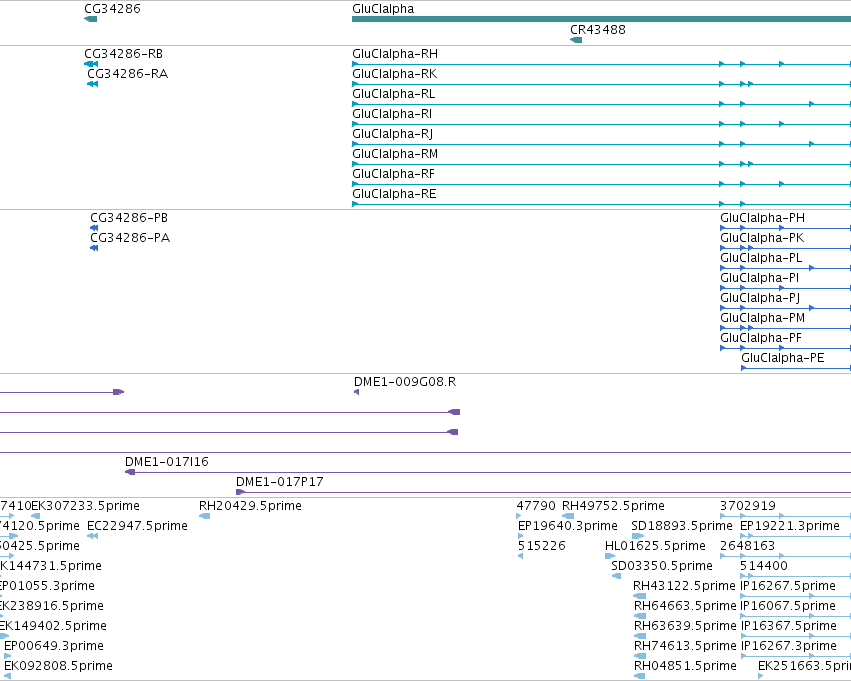851x681 pixels.
Task: Select transcript GluClalpha-RM
Action: (x=395, y=154)
